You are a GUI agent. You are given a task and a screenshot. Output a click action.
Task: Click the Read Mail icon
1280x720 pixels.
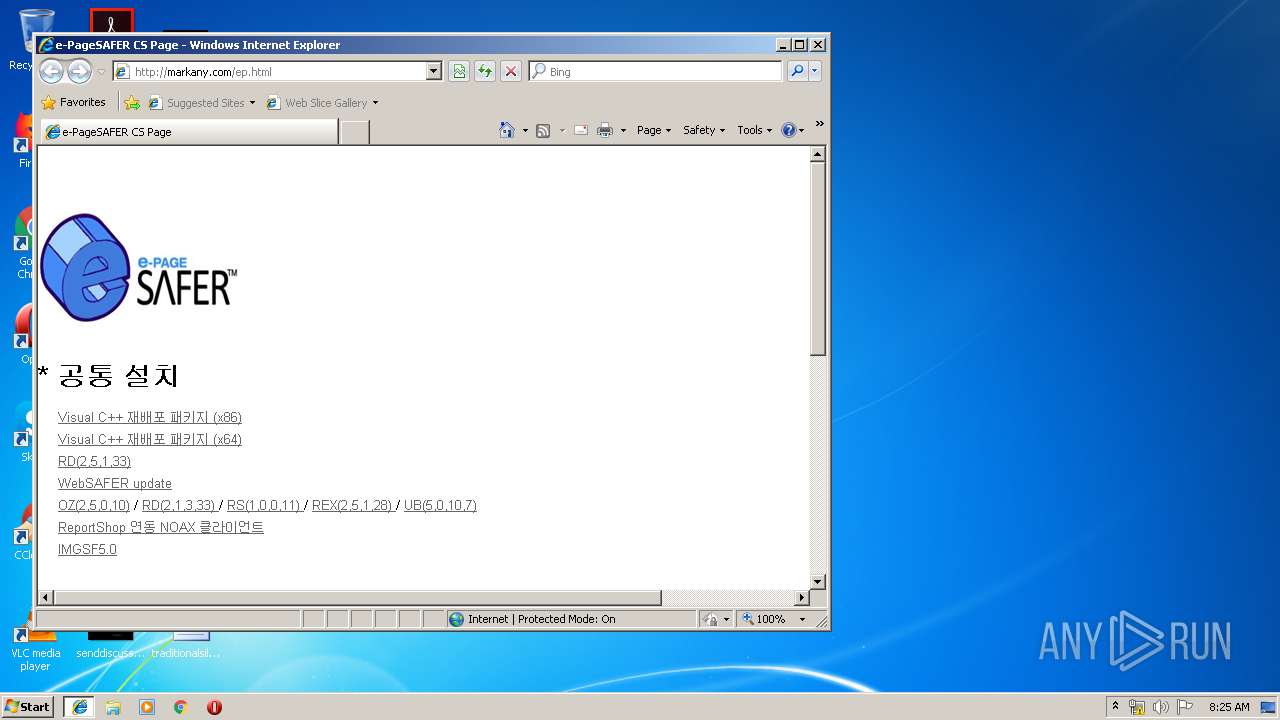click(581, 130)
